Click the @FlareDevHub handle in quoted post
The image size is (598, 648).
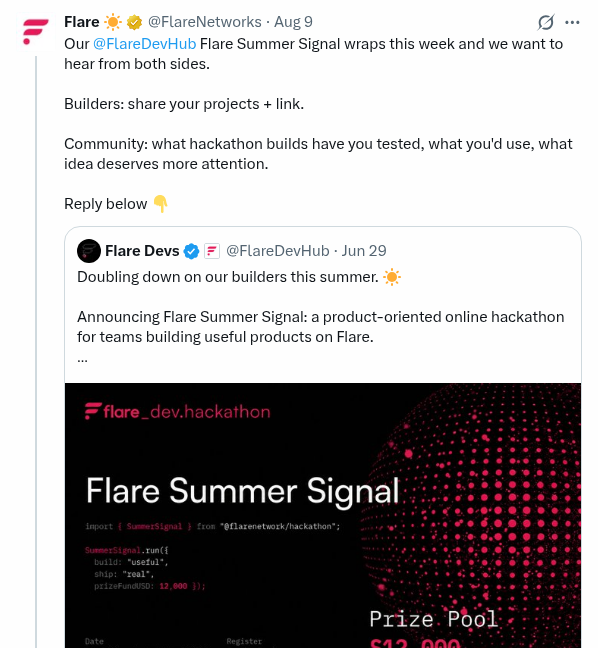[278, 251]
